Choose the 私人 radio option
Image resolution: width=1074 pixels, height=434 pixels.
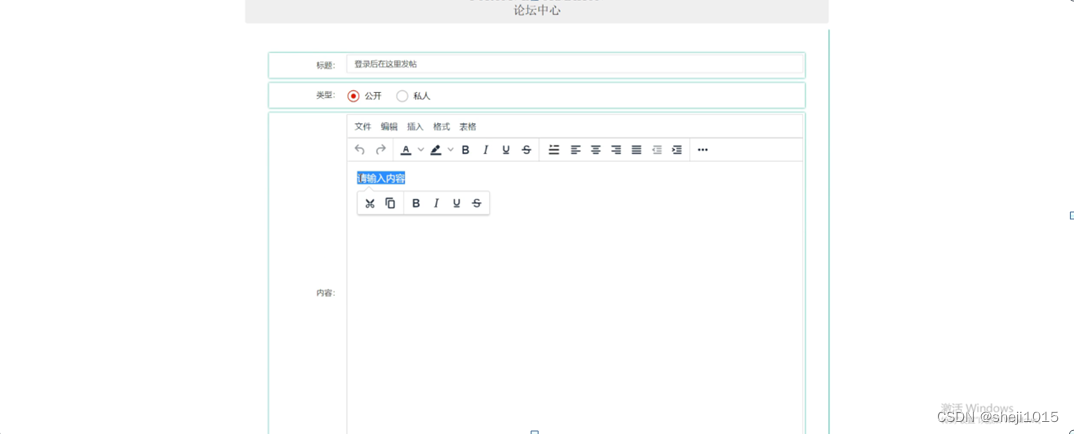(x=402, y=96)
